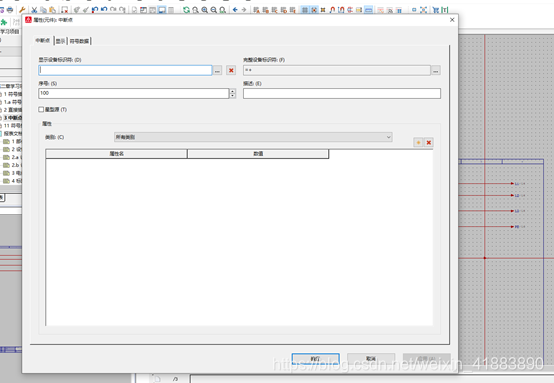The height and width of the screenshot is (383, 554).
Task: Click the 应用 Apply button
Action: [426, 359]
